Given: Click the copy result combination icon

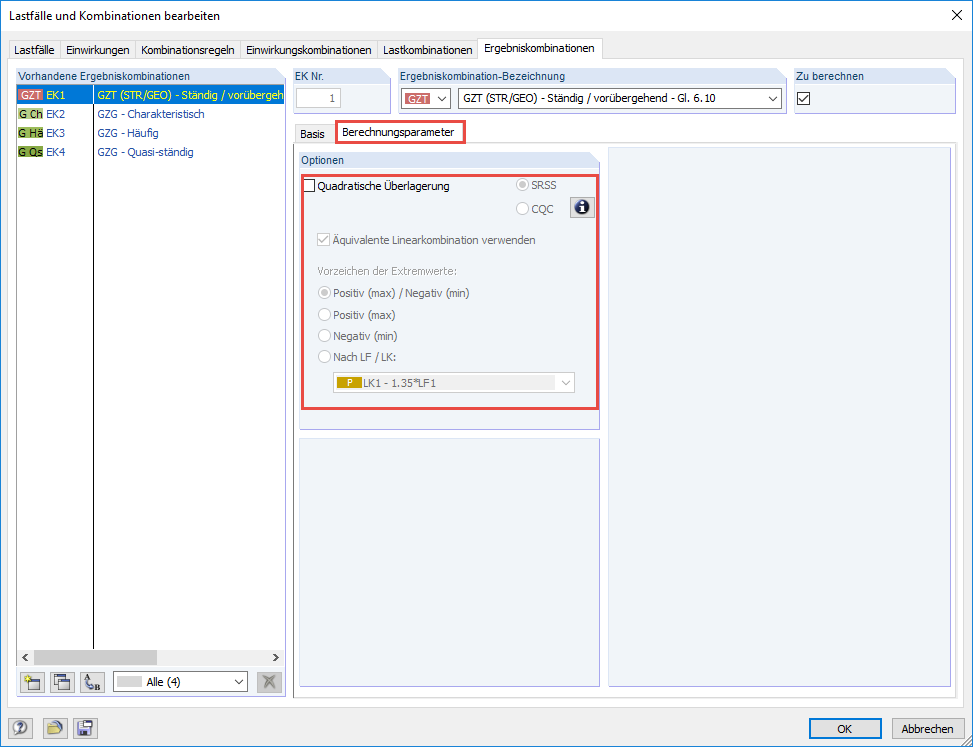Looking at the screenshot, I should click(x=62, y=682).
